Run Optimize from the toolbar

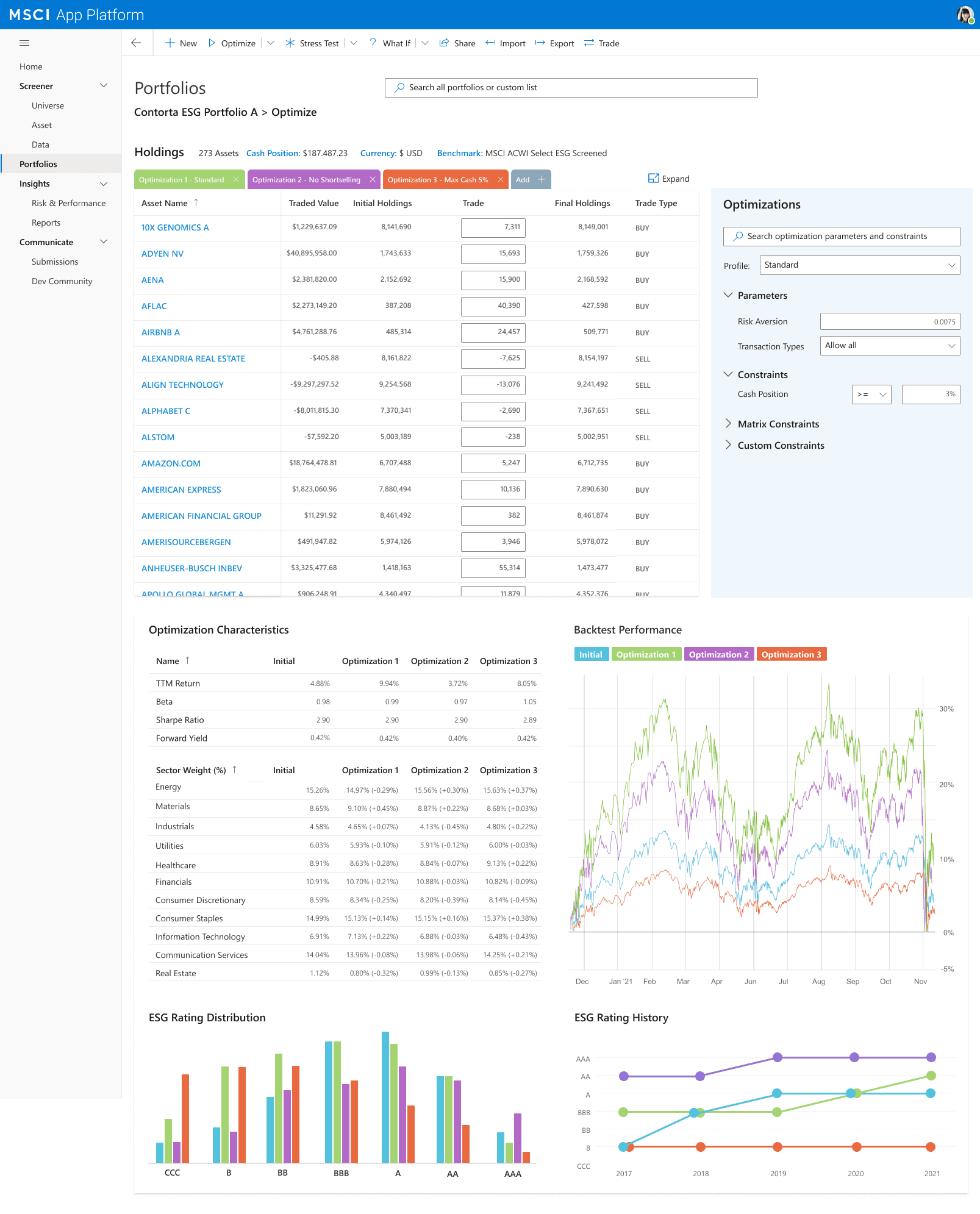[x=232, y=43]
